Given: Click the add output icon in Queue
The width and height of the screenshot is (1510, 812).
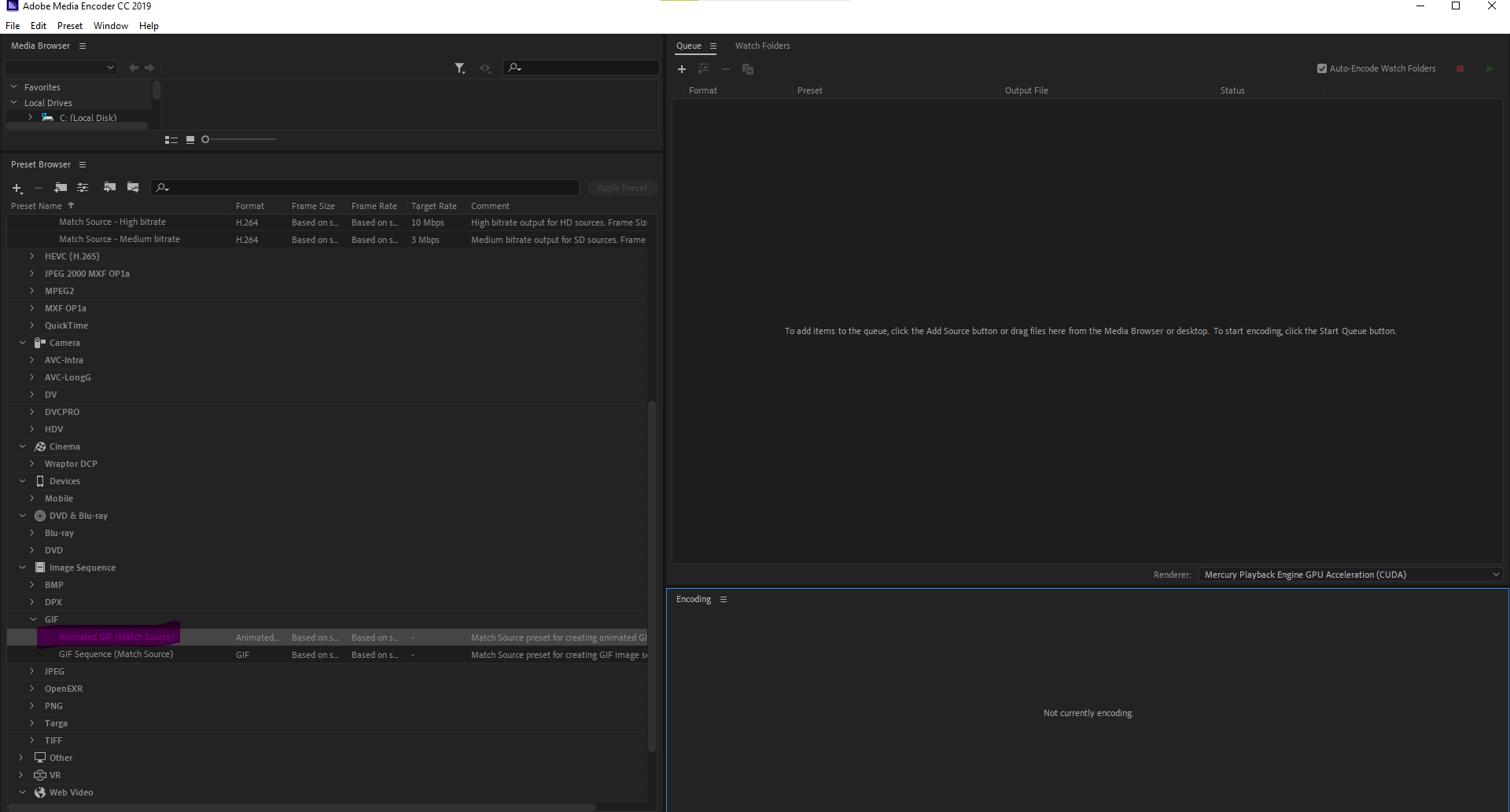Looking at the screenshot, I should (704, 69).
